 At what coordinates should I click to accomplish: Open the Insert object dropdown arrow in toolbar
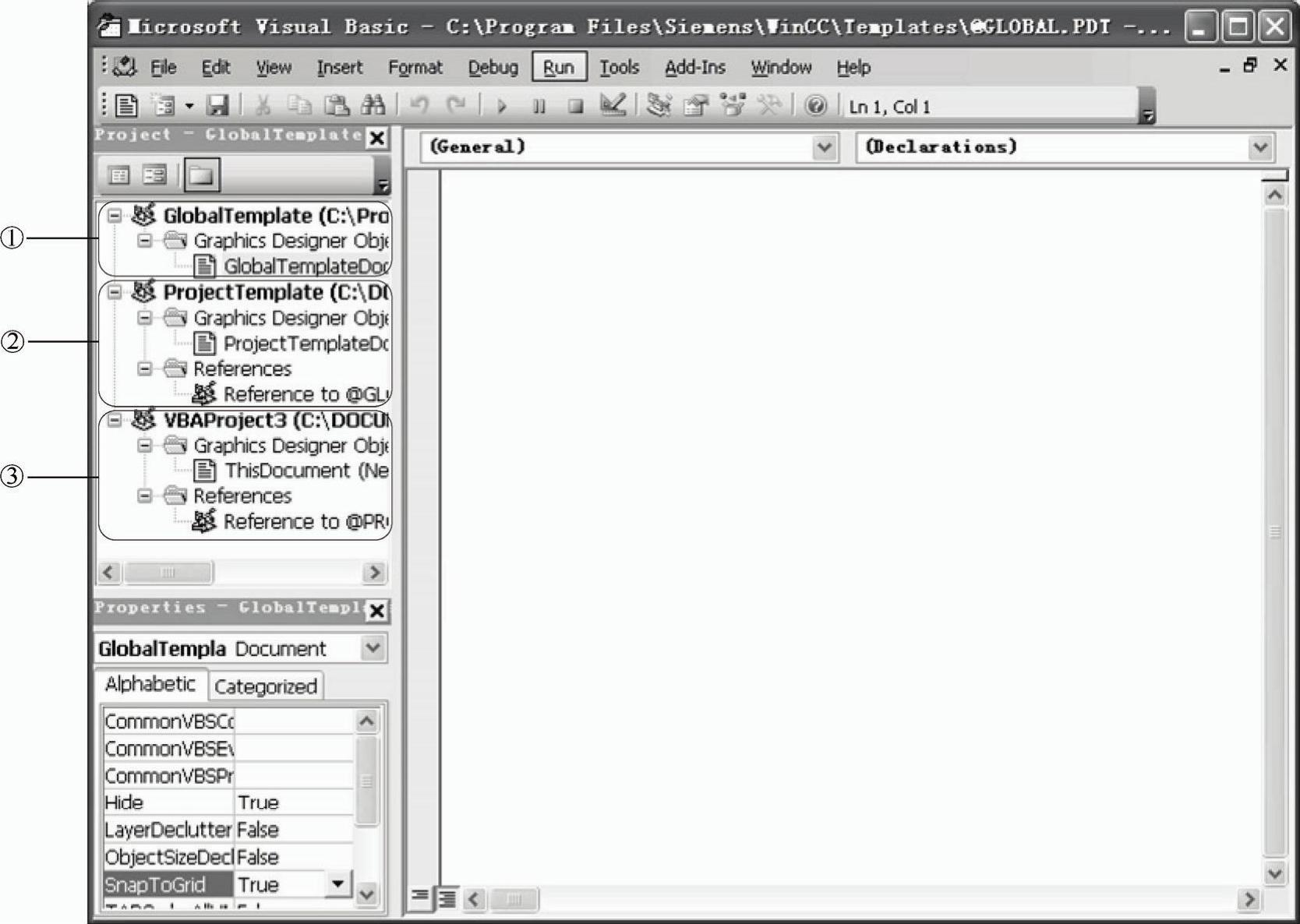(x=189, y=105)
